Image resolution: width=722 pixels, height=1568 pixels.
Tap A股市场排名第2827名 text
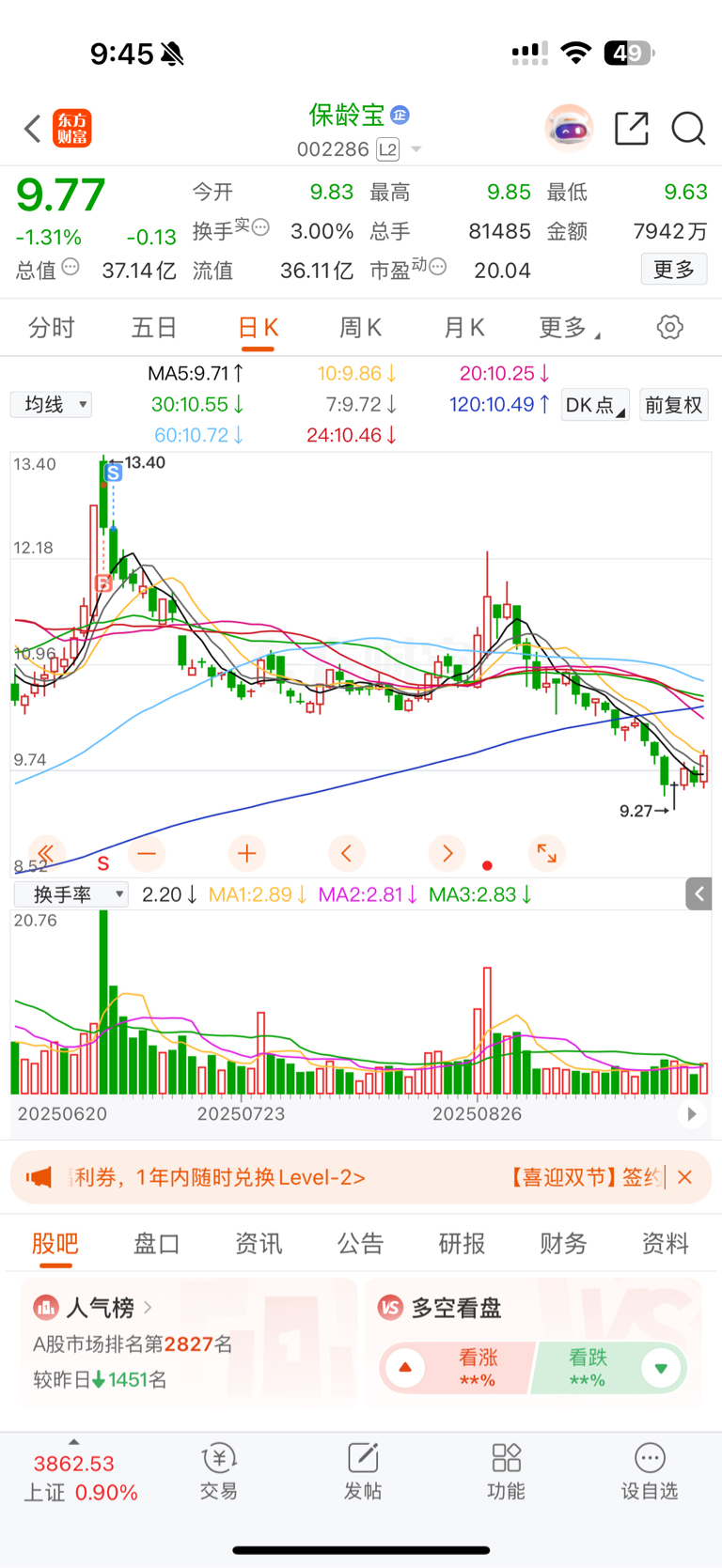133,1344
